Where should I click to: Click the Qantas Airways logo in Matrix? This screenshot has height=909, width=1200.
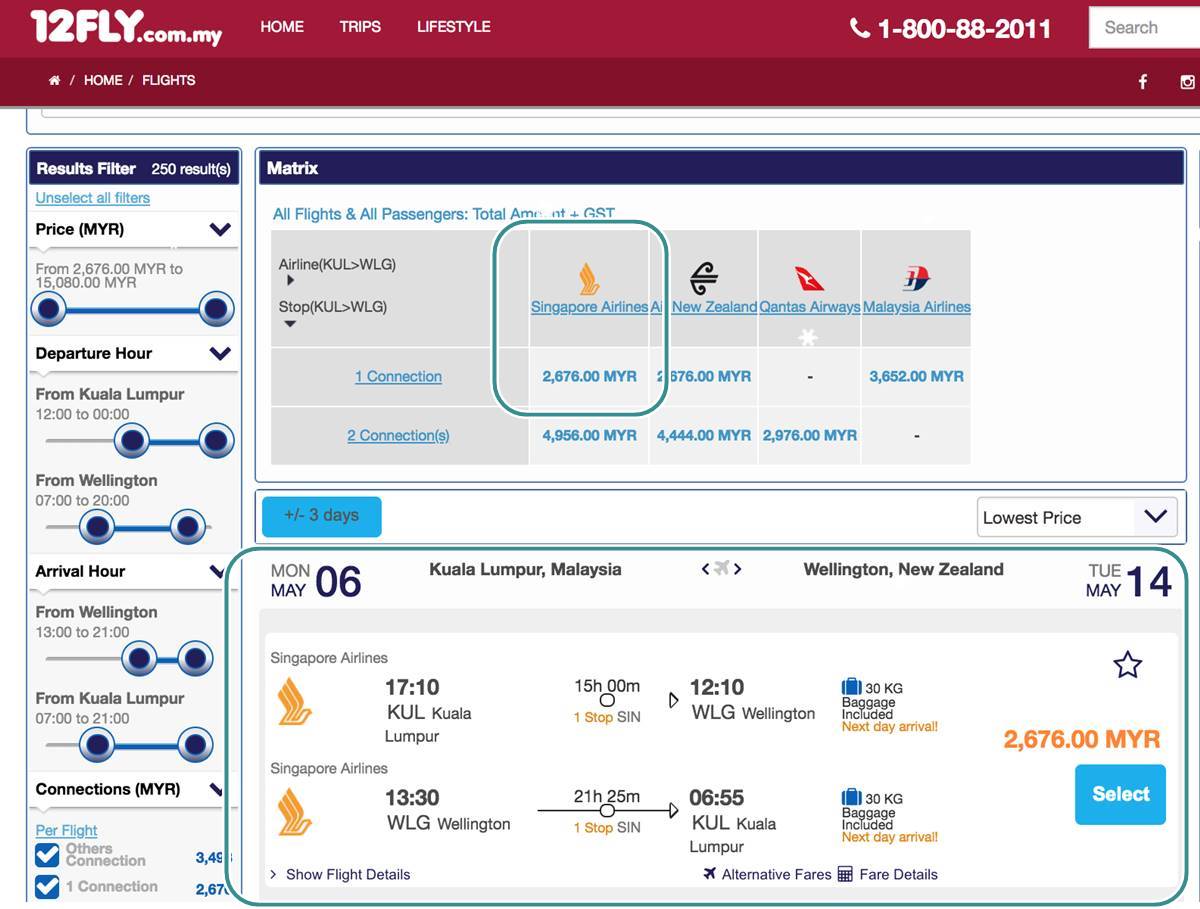809,278
